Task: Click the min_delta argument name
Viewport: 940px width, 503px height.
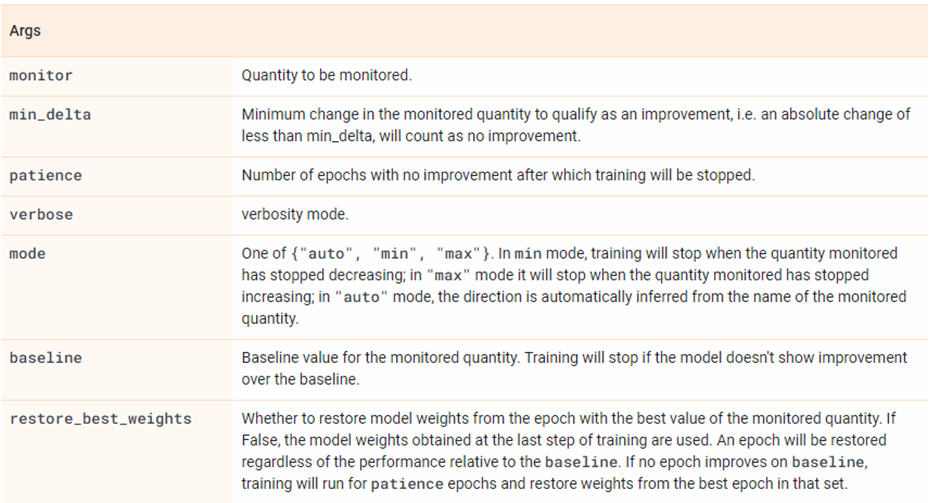Action: (x=50, y=115)
